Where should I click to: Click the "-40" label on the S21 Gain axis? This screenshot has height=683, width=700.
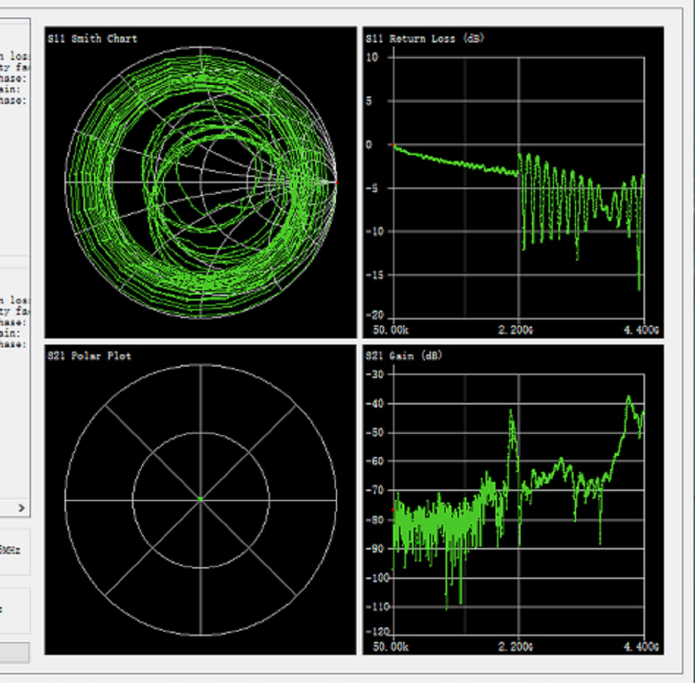[x=375, y=404]
